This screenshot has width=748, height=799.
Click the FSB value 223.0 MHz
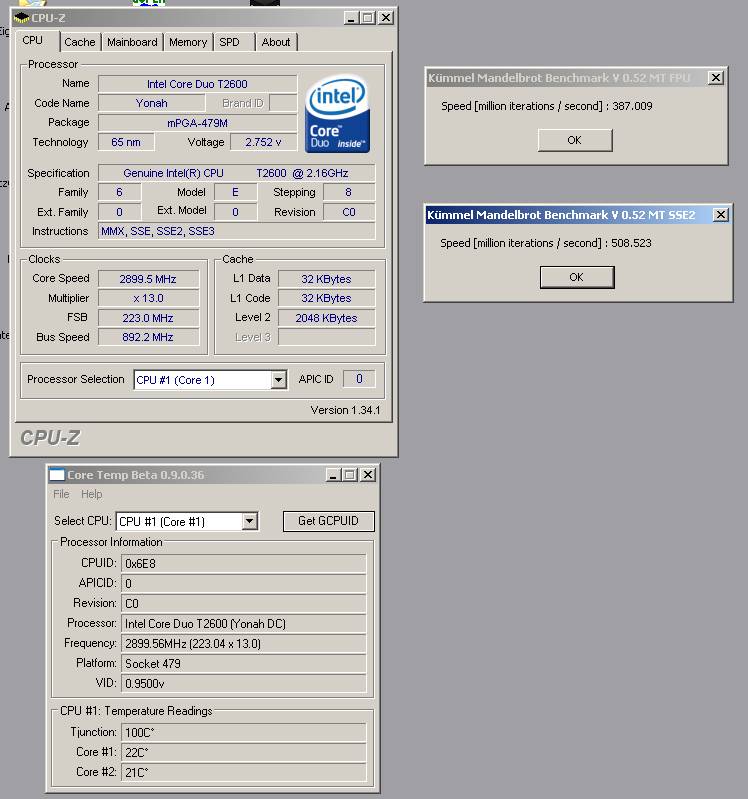pos(148,318)
